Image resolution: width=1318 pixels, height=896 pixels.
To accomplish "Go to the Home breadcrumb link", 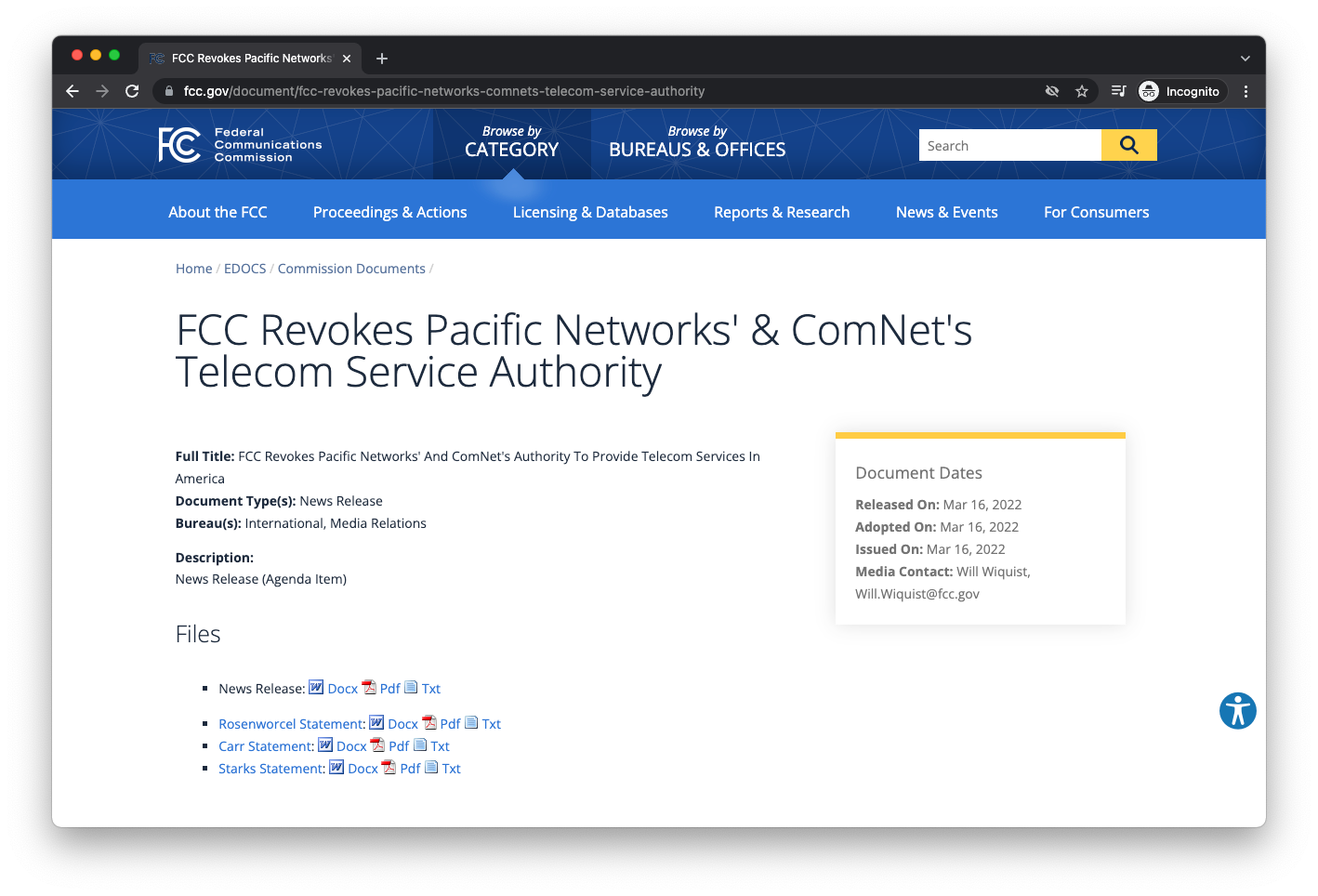I will 194,269.
